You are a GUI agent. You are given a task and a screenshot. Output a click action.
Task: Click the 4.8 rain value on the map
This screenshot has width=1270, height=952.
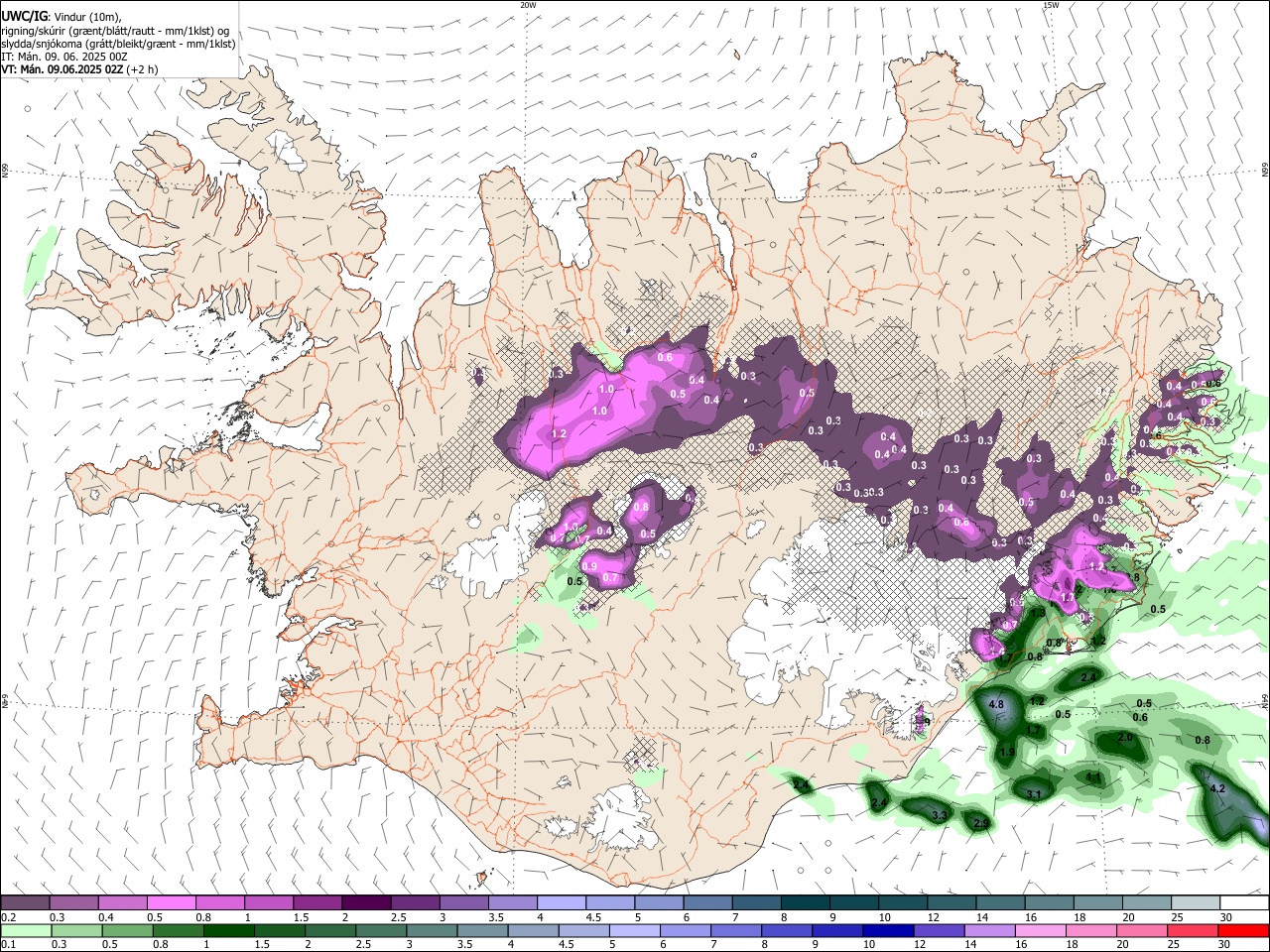pos(997,705)
